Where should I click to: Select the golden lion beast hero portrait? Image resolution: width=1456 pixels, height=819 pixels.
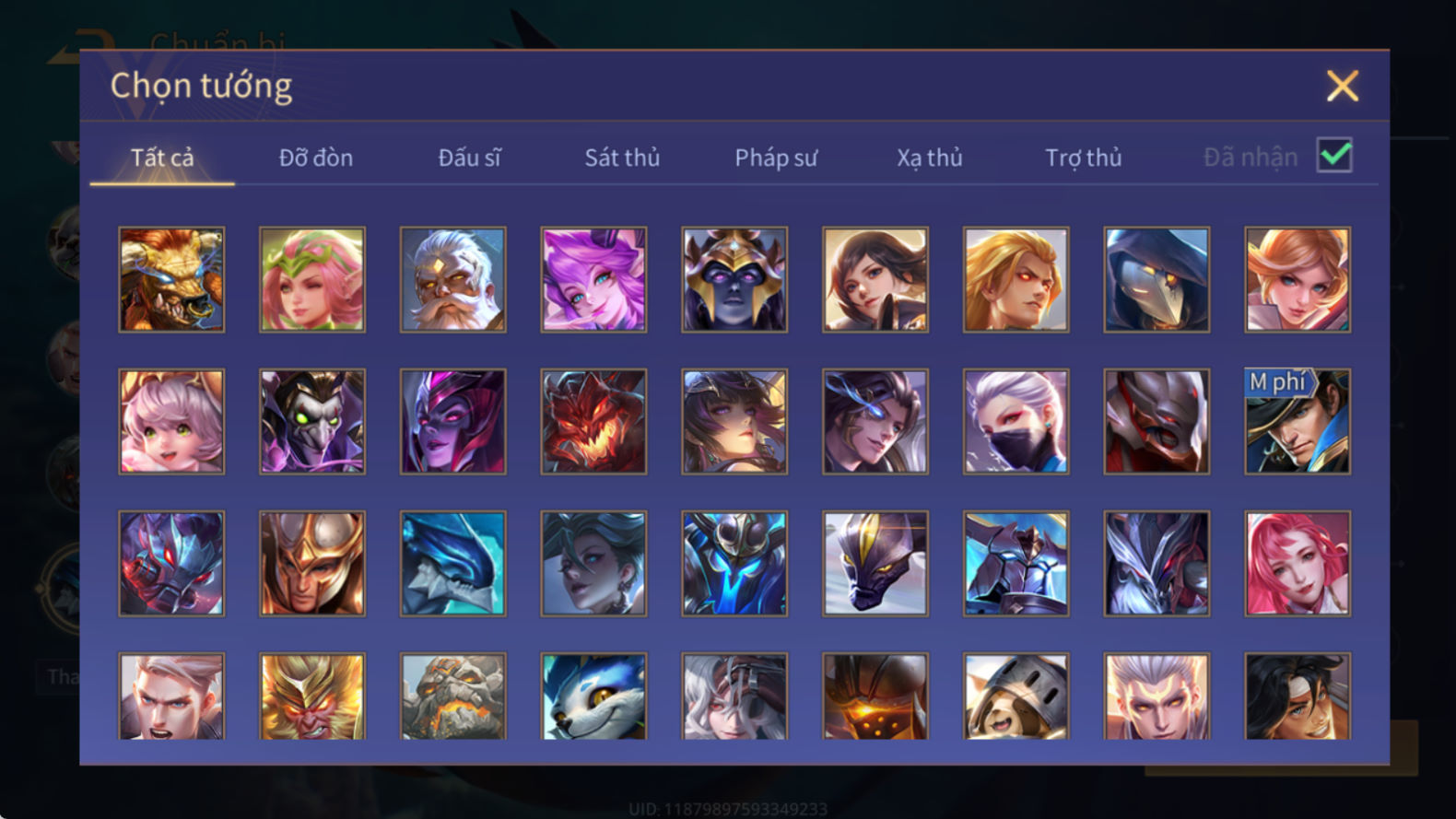(x=171, y=280)
